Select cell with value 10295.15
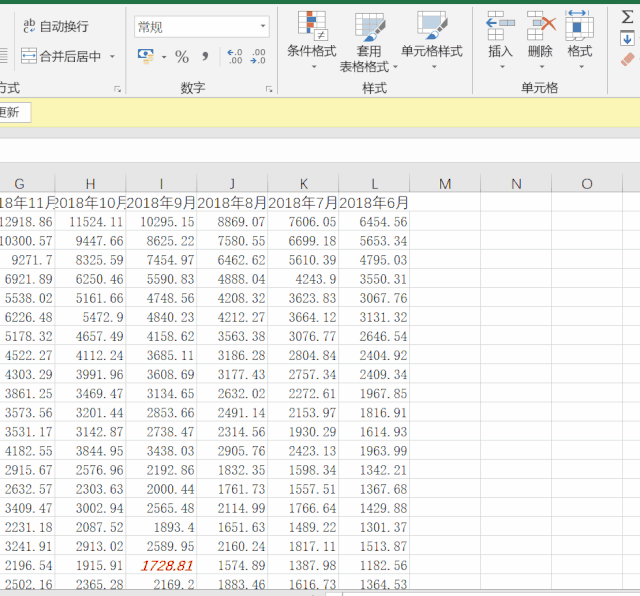 pos(161,222)
